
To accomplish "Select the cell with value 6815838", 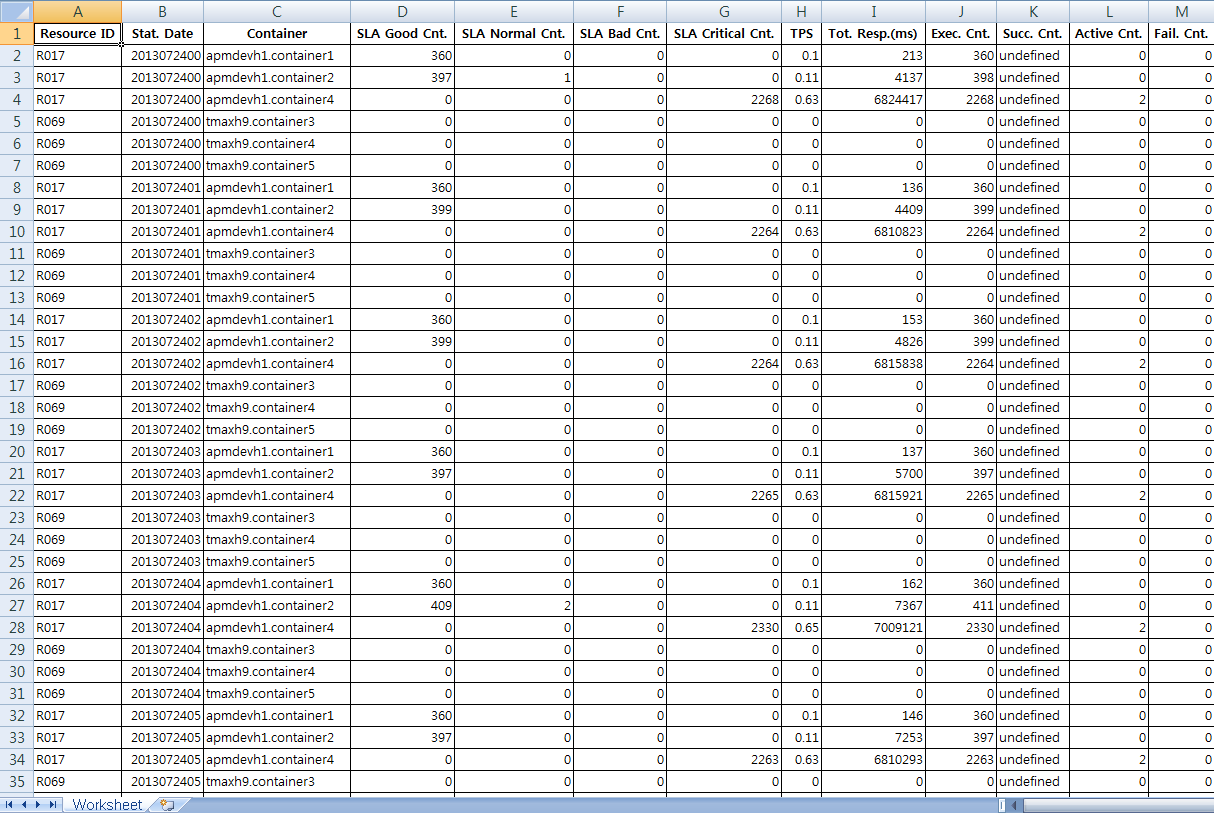I will (874, 363).
